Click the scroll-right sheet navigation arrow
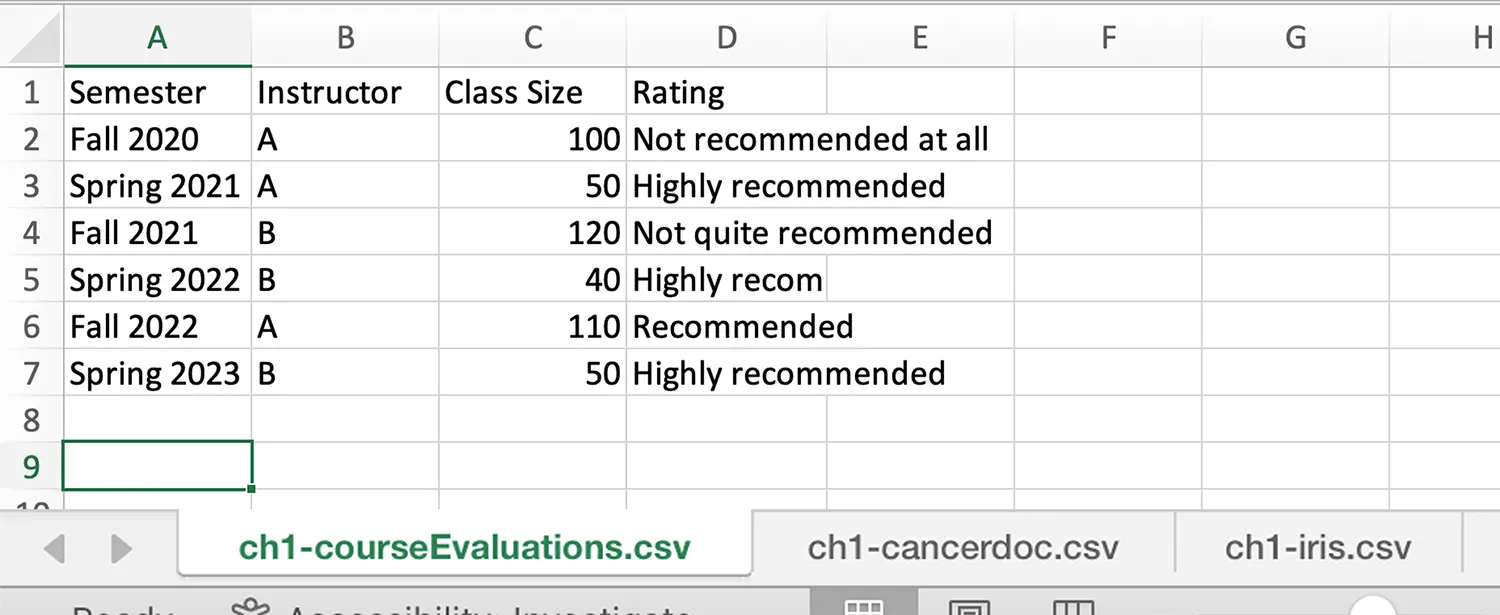Image resolution: width=1500 pixels, height=615 pixels. (120, 548)
